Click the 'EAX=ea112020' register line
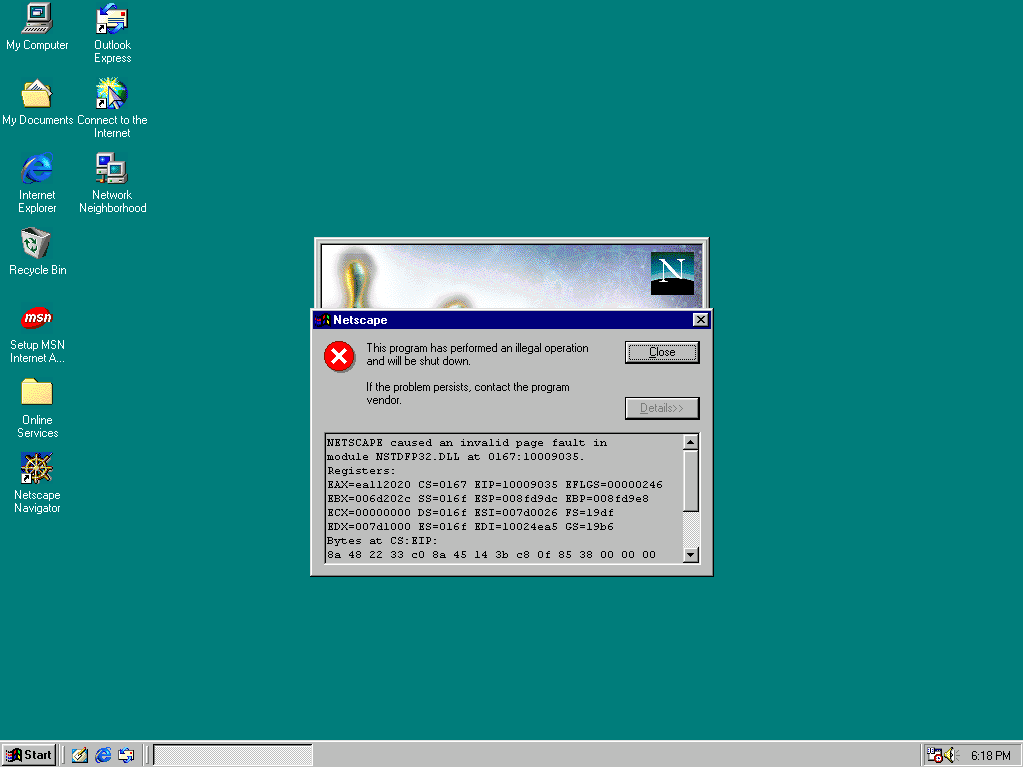Viewport: 1023px width, 767px height. click(495, 485)
